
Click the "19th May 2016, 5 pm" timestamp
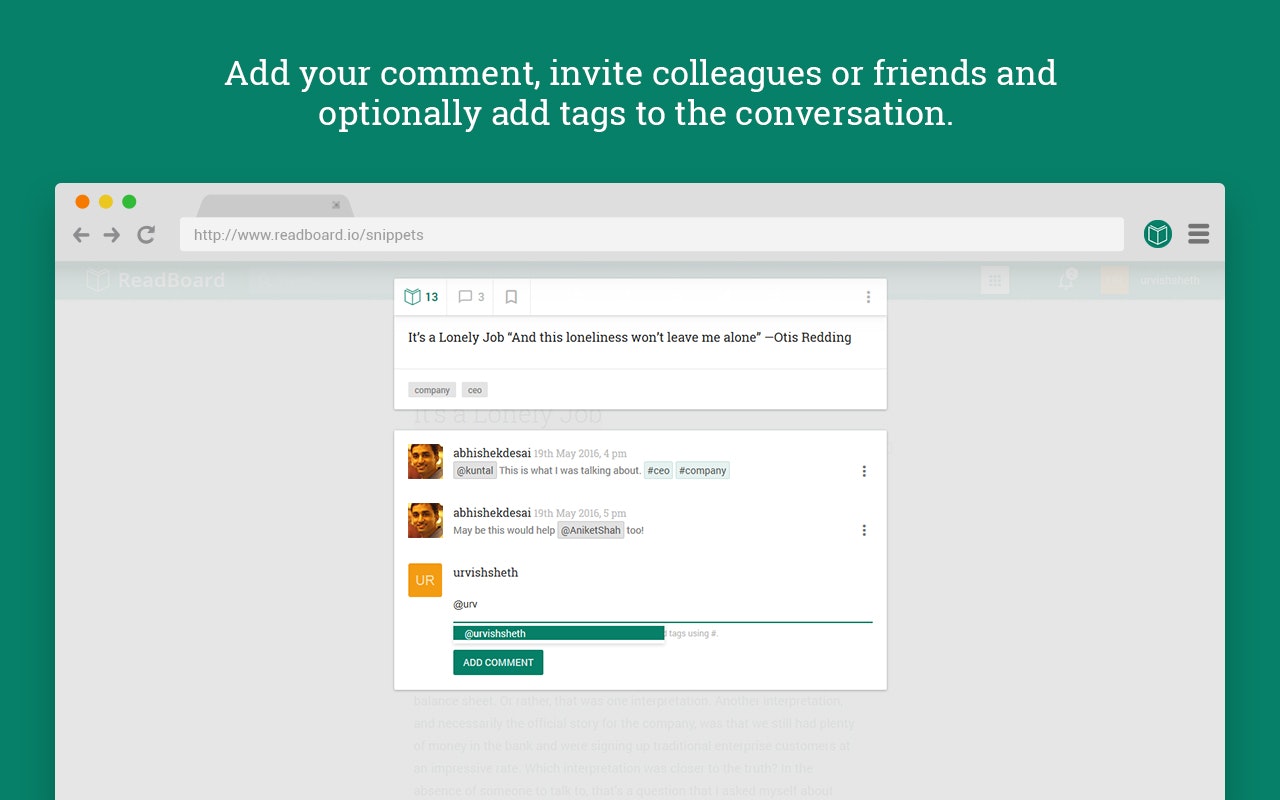580,514
